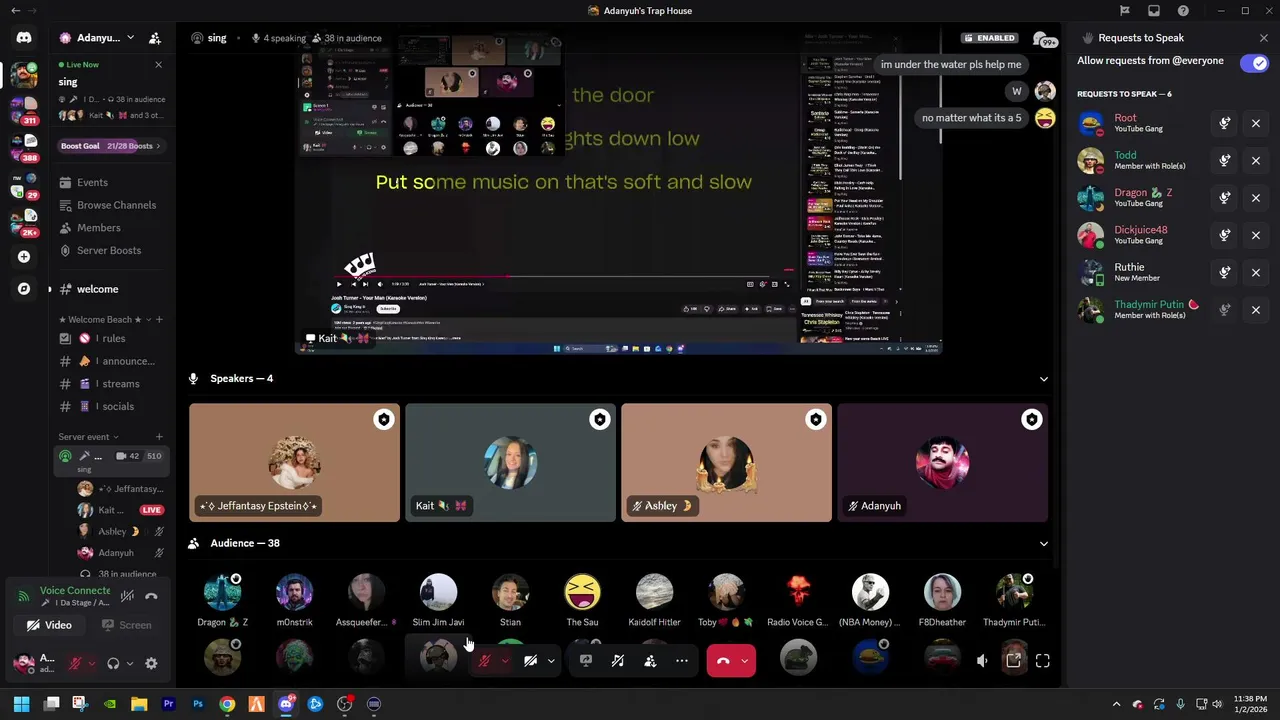Invite Root to speak on stage
This screenshot has width=1280, height=720.
1225,124
